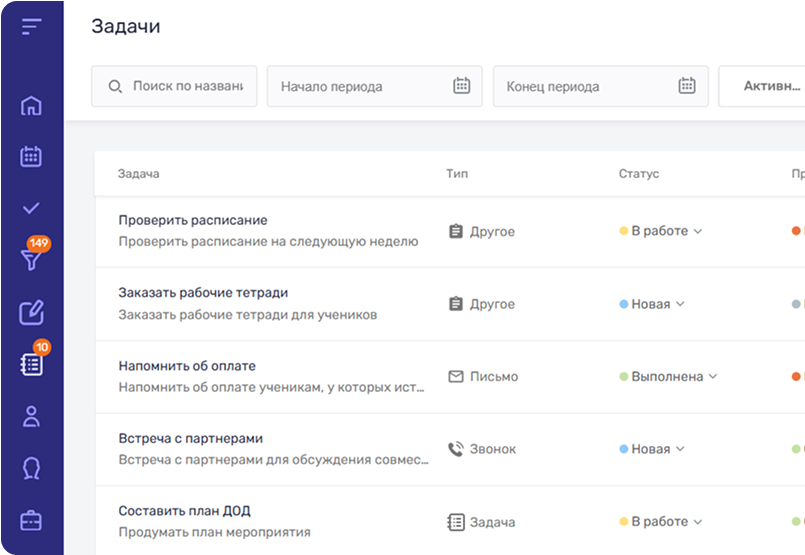
Task: Open the Составить план ДОД task
Action: [x=186, y=511]
